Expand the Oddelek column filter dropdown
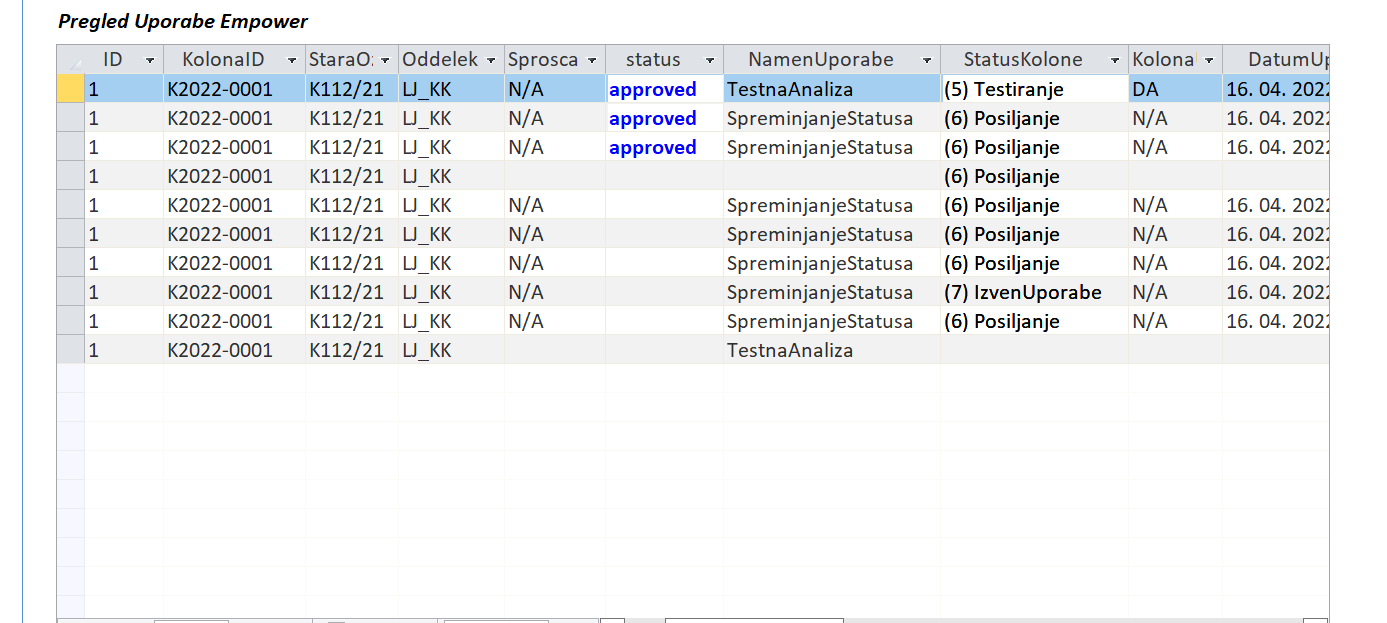 (x=491, y=60)
